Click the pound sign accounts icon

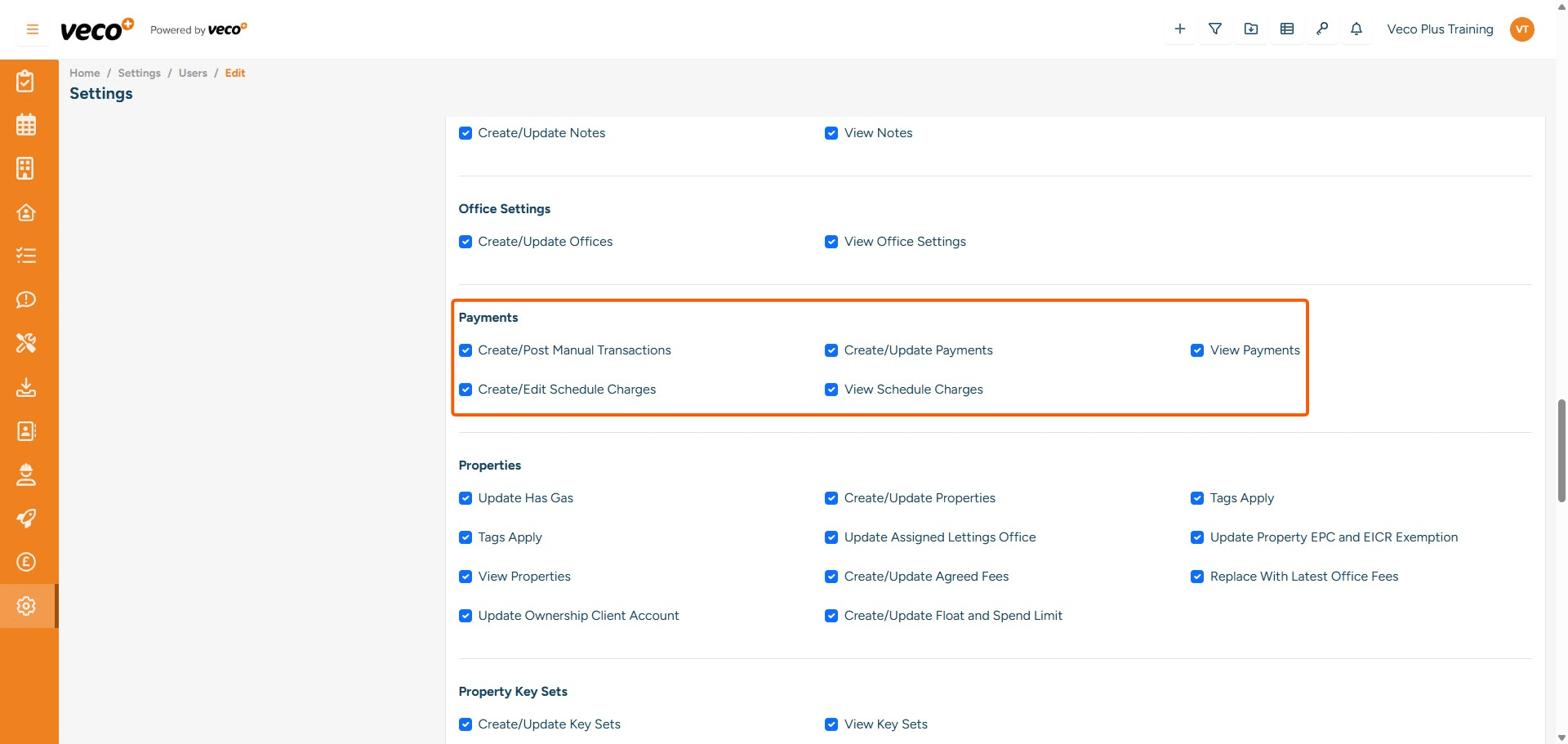26,562
